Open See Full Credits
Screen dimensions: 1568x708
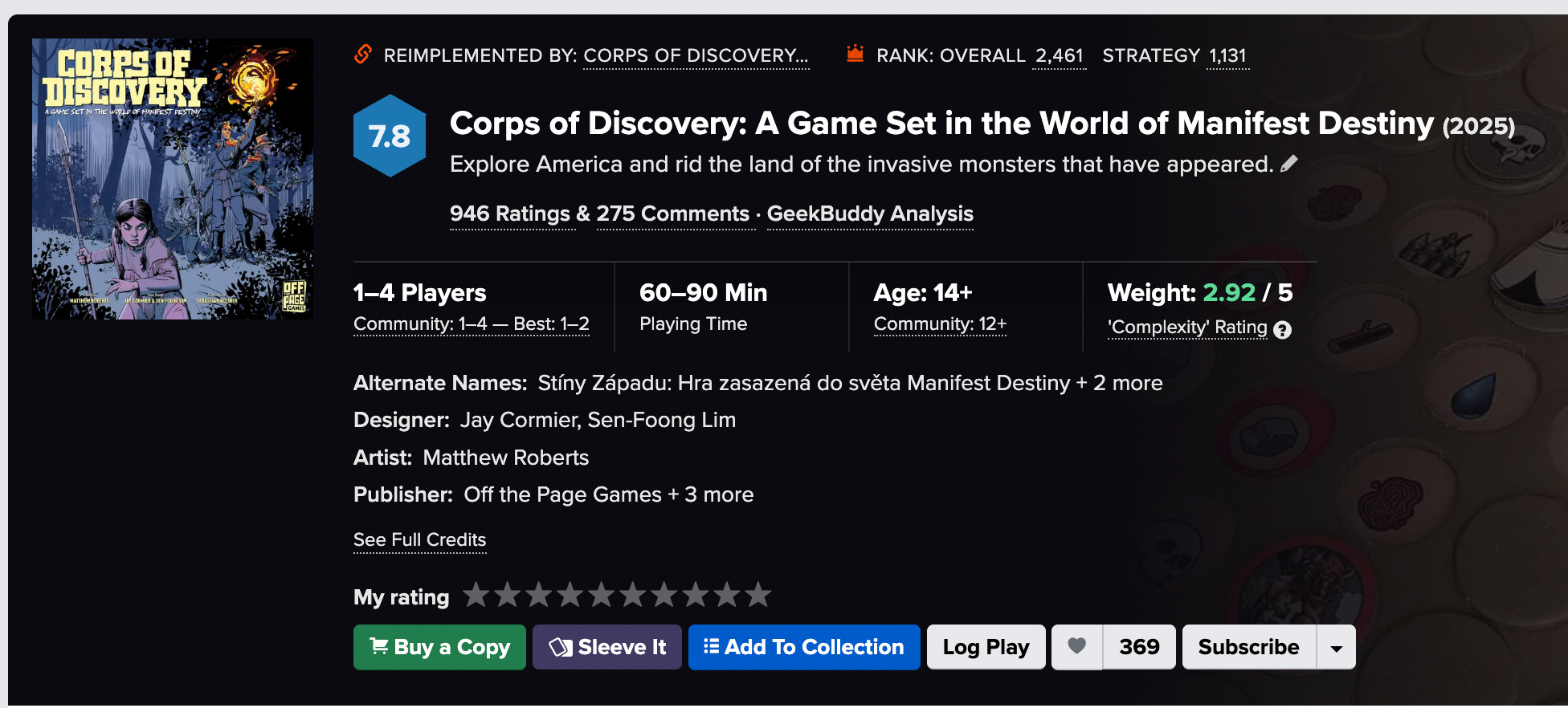pos(419,539)
